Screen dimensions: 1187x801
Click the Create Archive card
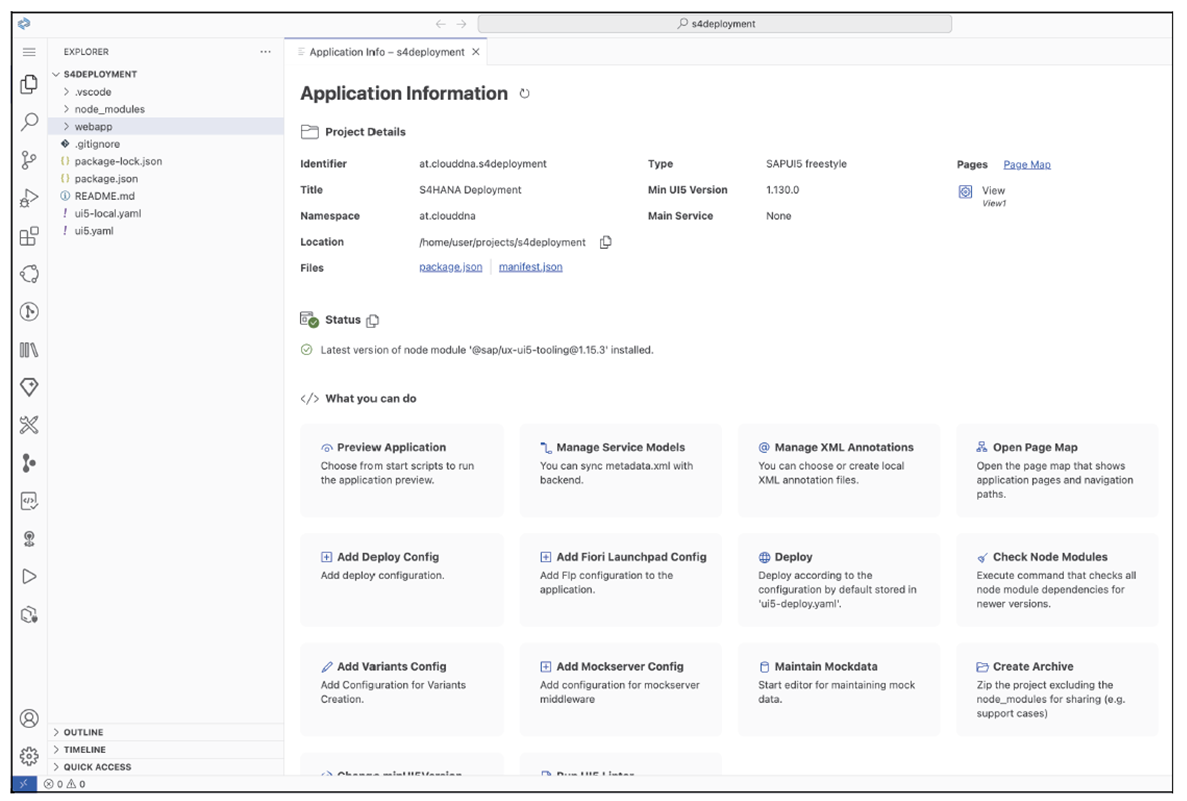click(1058, 690)
